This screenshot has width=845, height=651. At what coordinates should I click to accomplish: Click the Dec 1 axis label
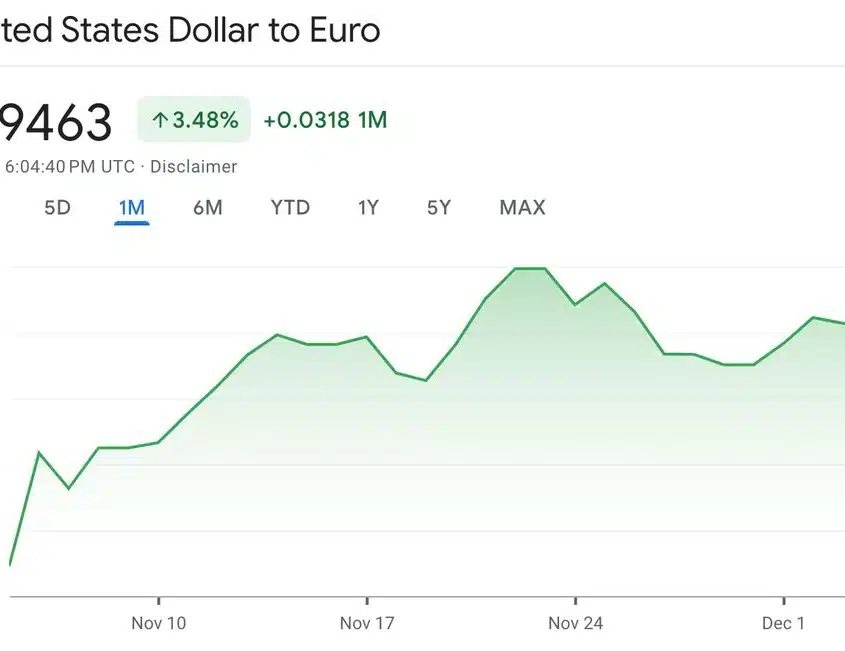pos(783,623)
